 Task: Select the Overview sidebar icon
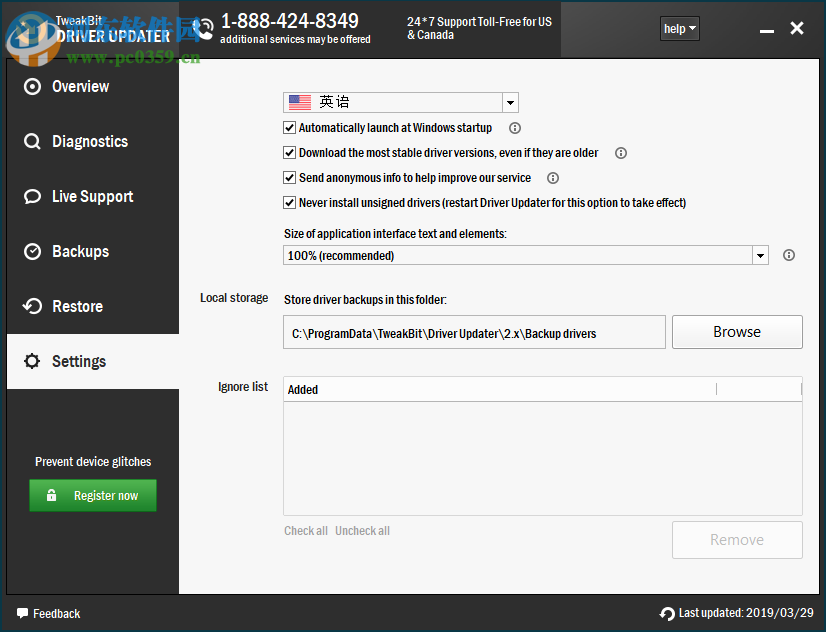coord(31,87)
